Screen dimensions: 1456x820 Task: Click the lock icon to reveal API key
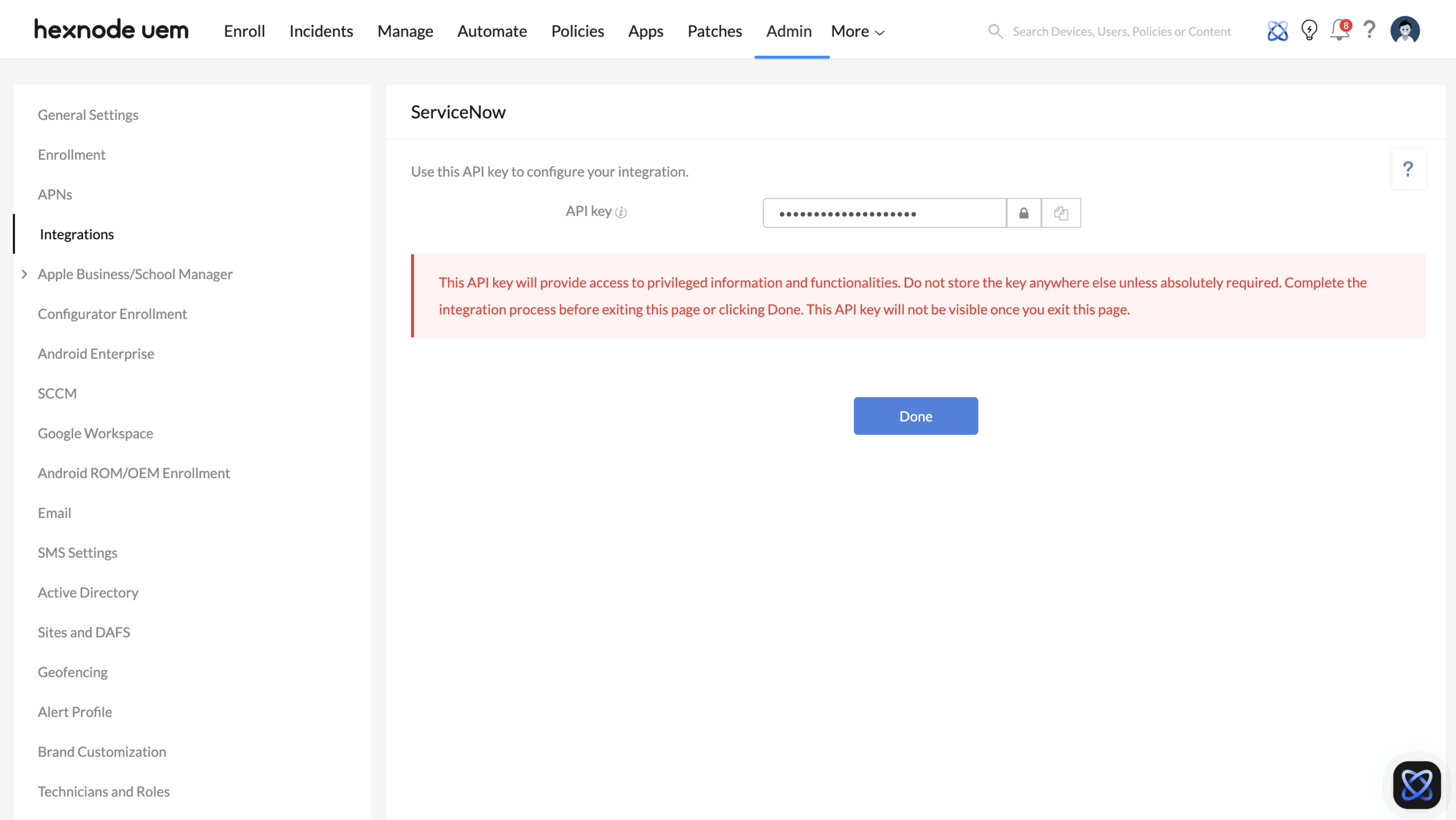1023,213
